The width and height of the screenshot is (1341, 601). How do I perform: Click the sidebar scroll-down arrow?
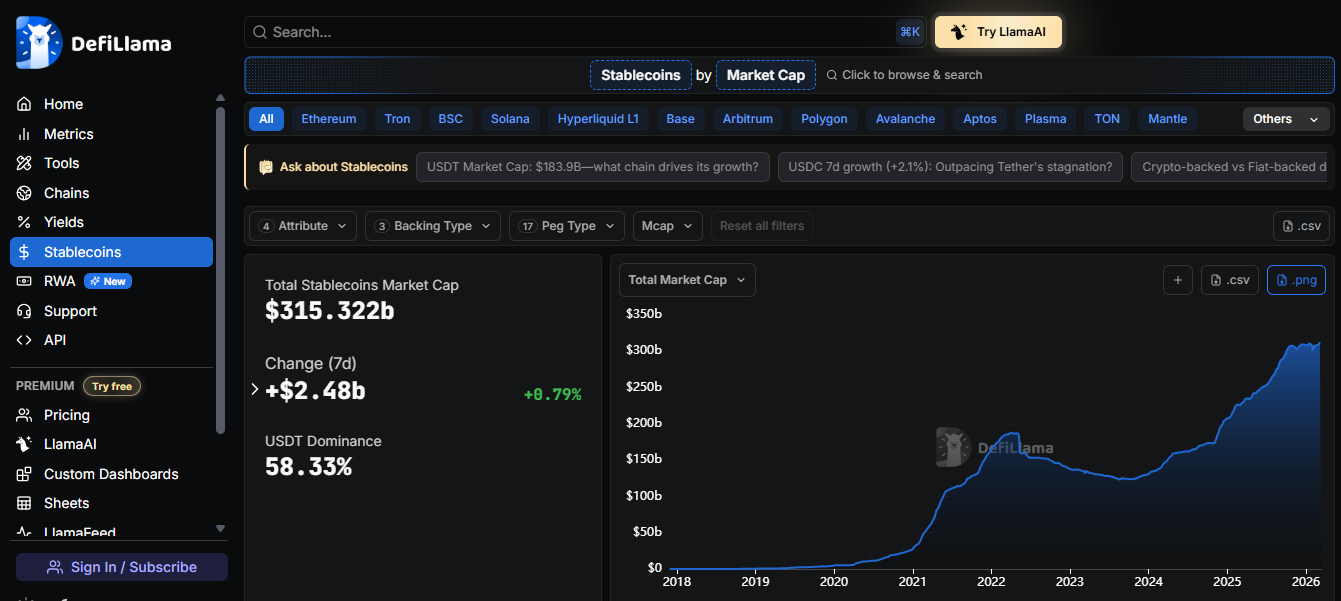[x=221, y=528]
